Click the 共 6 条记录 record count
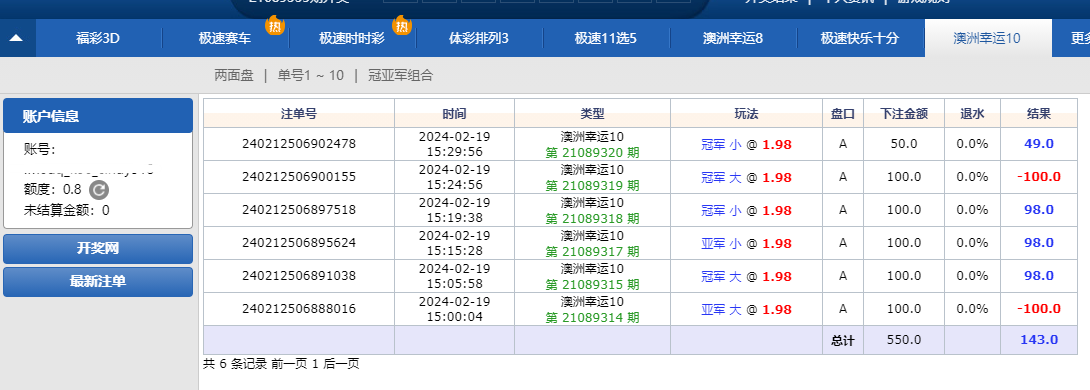The height and width of the screenshot is (390, 1090). coord(235,364)
